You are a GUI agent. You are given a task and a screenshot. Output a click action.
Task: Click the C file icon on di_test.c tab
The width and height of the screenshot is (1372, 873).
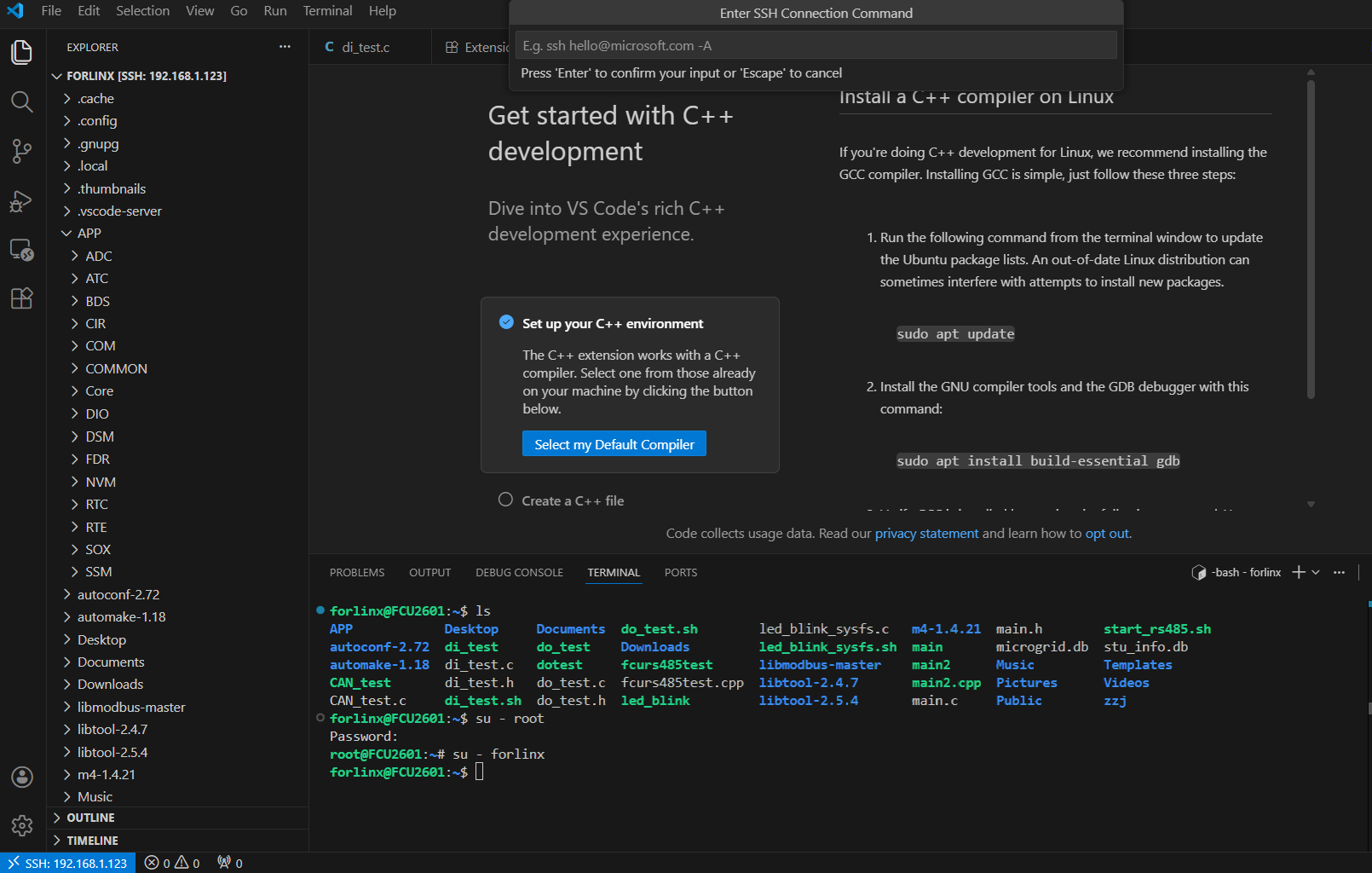tap(330, 47)
